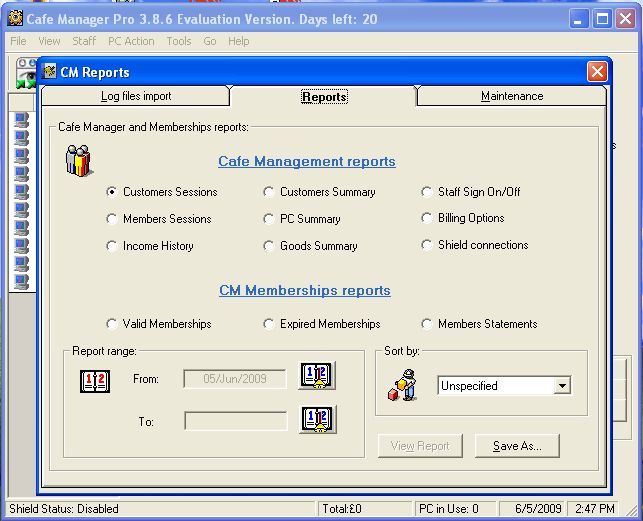Open the Sort by Unspecified dropdown
Image resolution: width=643 pixels, height=521 pixels.
505,386
